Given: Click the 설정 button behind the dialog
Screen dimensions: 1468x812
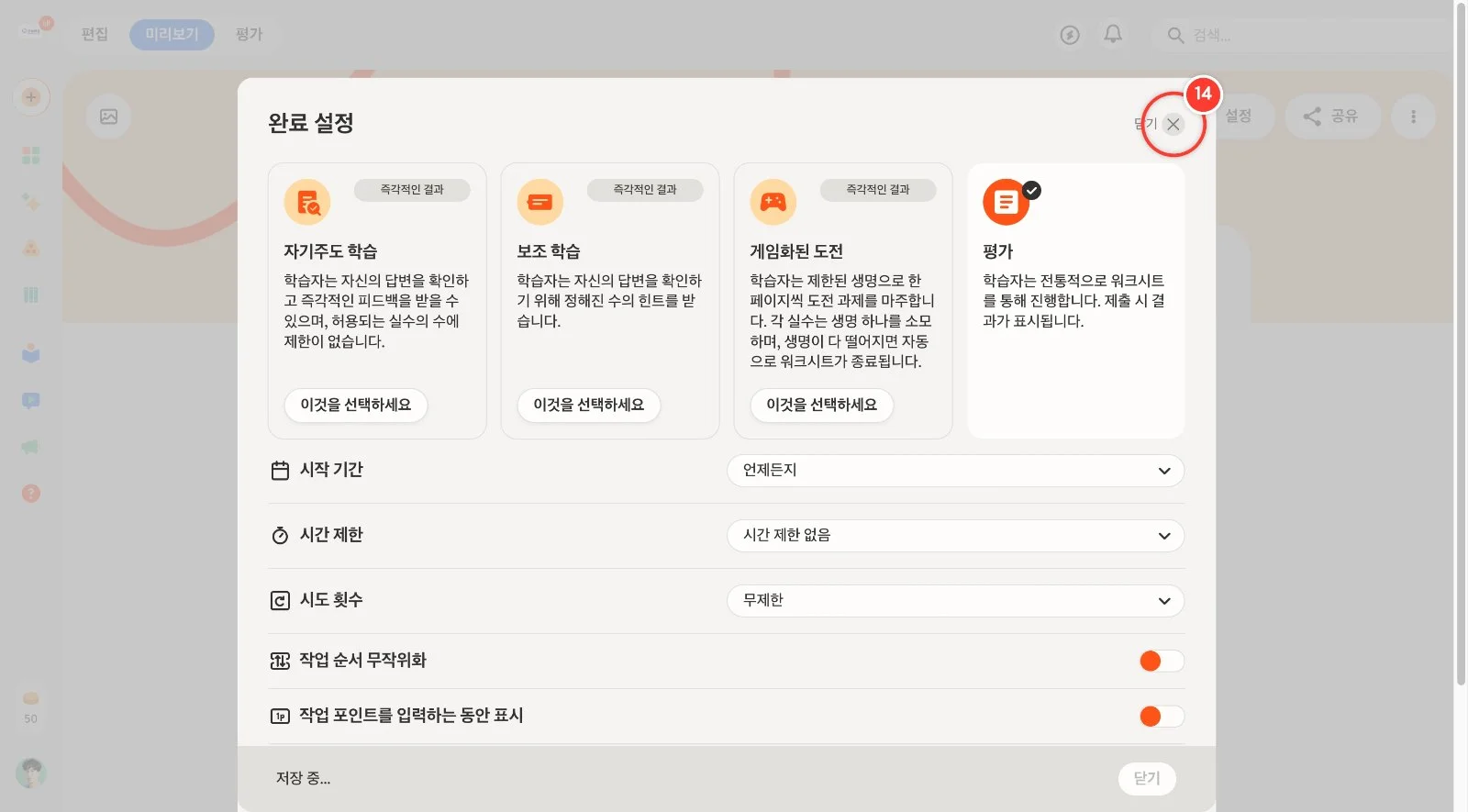Looking at the screenshot, I should [1239, 117].
